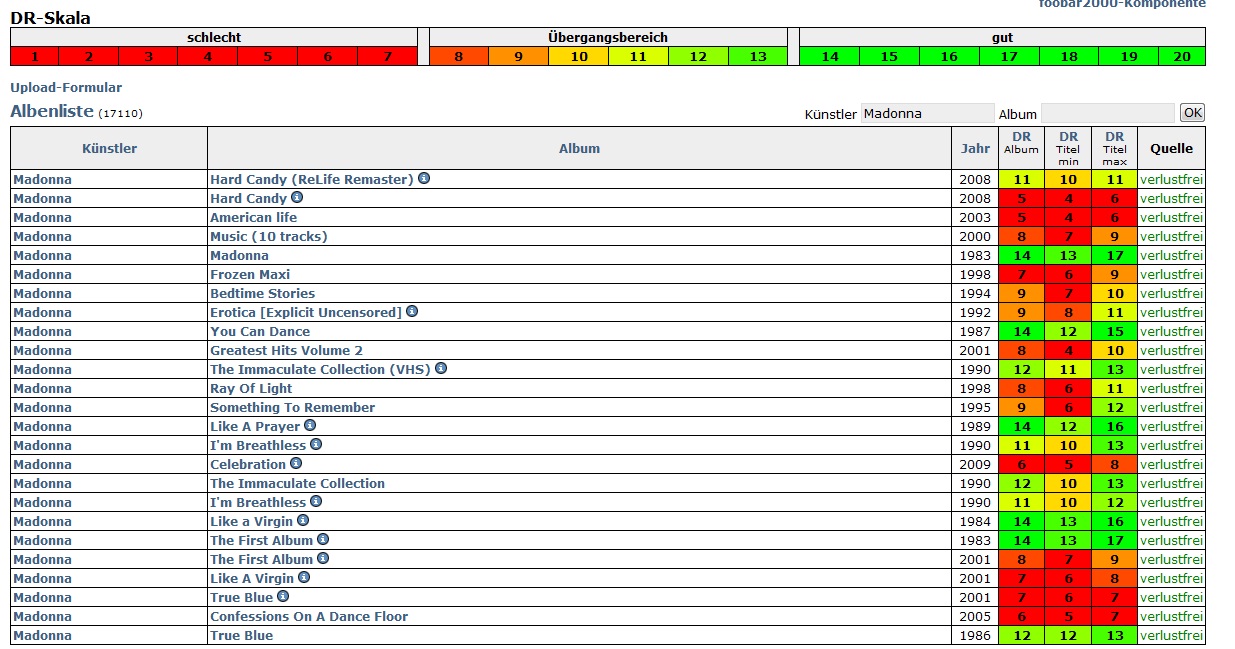Click info icon of the 2001 True Blue entry
Image resolution: width=1235 pixels, height=649 pixels.
click(x=283, y=597)
